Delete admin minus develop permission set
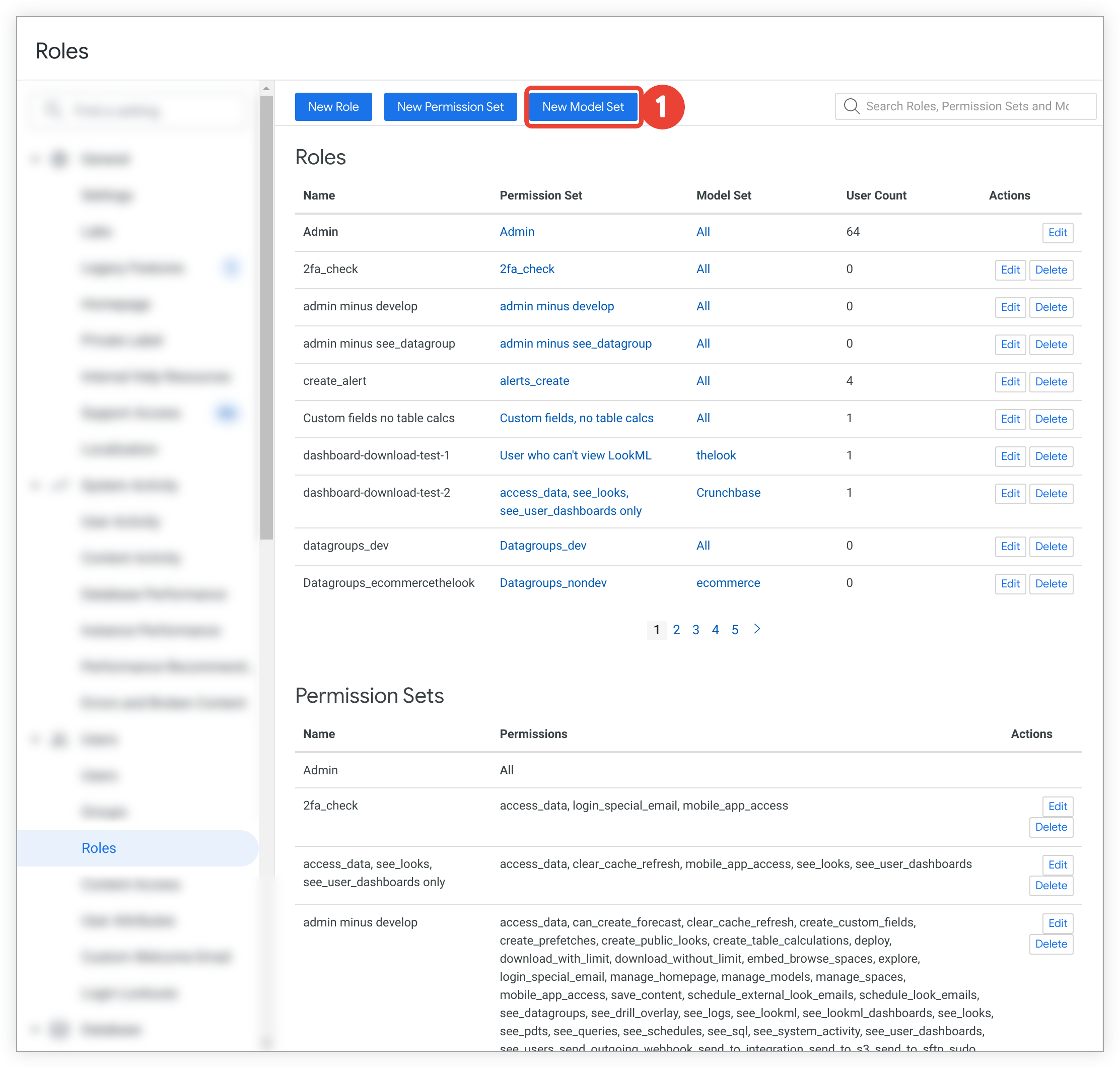This screenshot has width=1120, height=1068. tap(1051, 944)
